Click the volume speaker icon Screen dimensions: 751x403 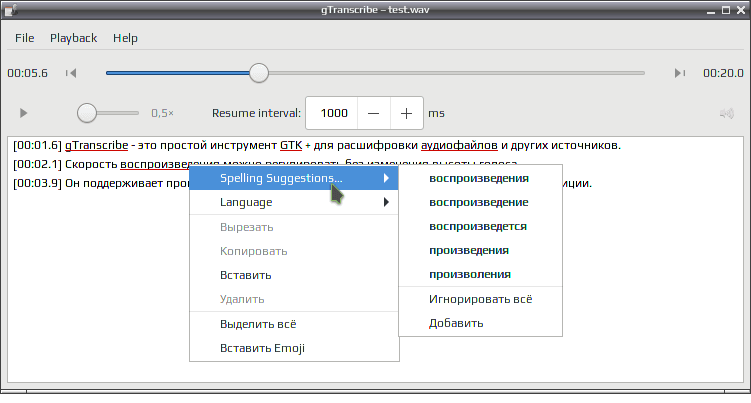pos(727,114)
